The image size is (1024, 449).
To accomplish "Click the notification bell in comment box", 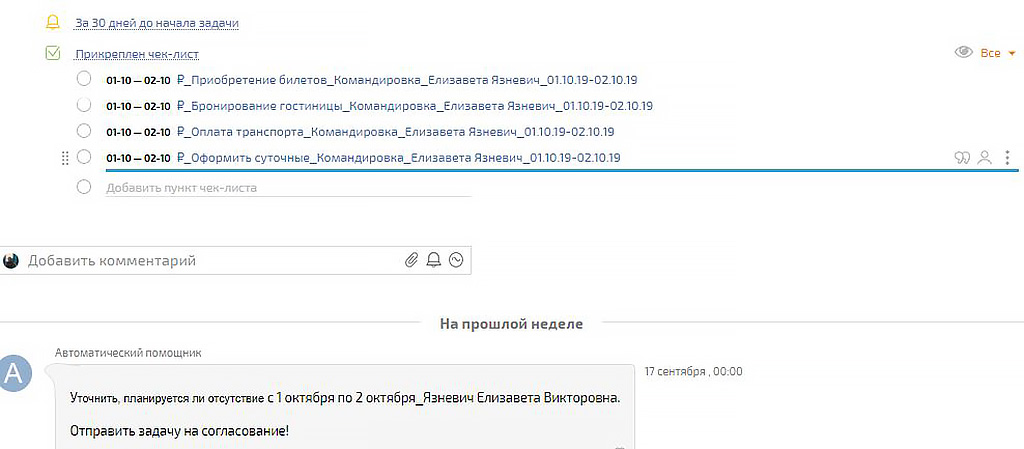I will [x=434, y=260].
